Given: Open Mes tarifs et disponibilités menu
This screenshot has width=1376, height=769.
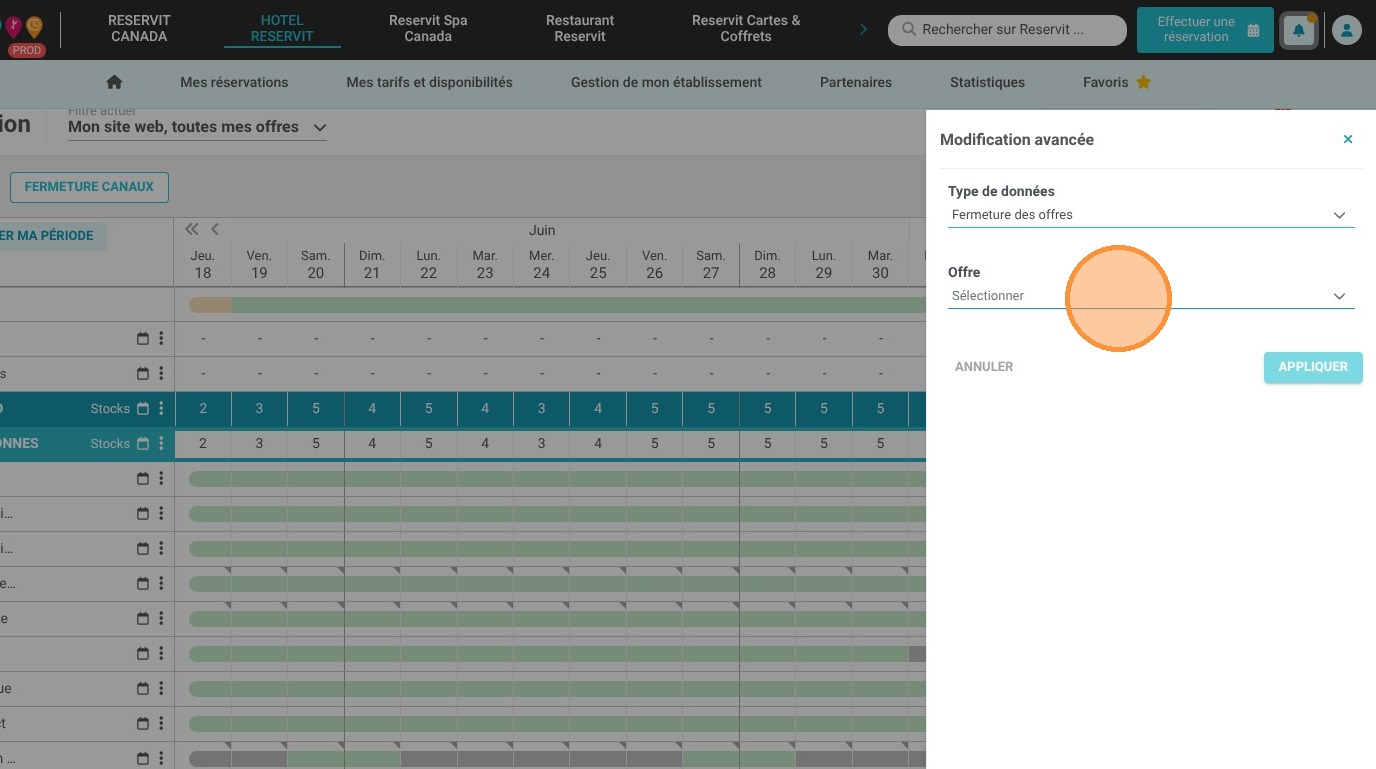Looking at the screenshot, I should tap(430, 82).
